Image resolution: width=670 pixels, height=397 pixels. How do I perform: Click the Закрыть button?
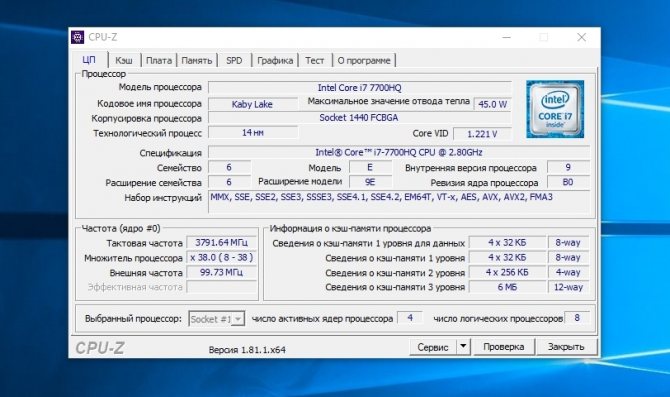pos(566,347)
